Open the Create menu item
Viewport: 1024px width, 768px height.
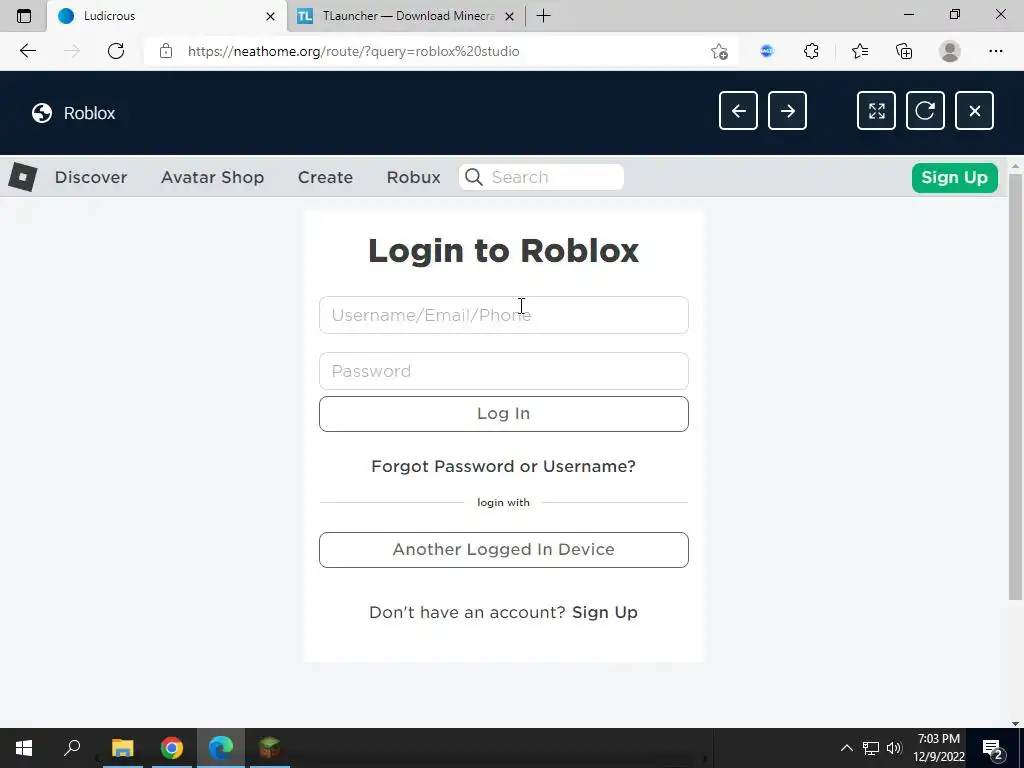point(325,177)
